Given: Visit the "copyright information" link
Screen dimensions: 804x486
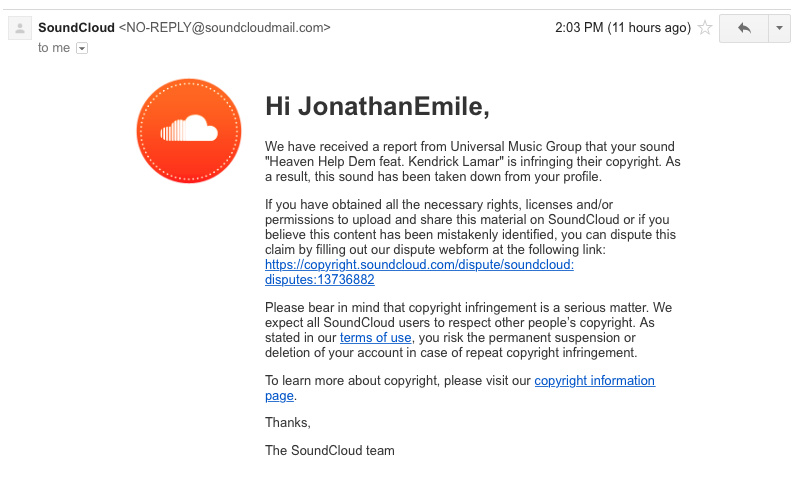Looking at the screenshot, I should (594, 381).
